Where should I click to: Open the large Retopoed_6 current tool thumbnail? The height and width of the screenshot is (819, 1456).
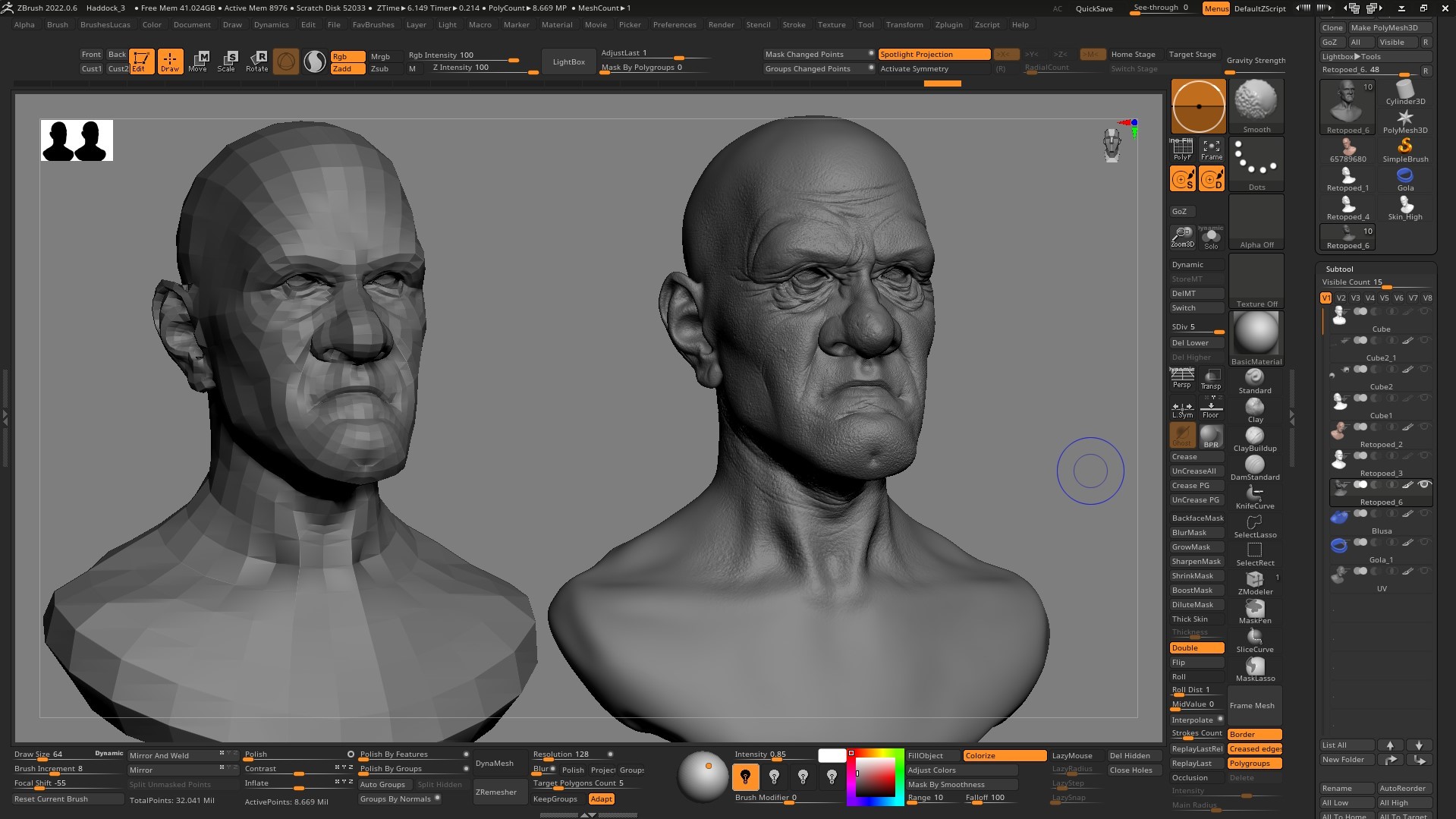tap(1348, 107)
